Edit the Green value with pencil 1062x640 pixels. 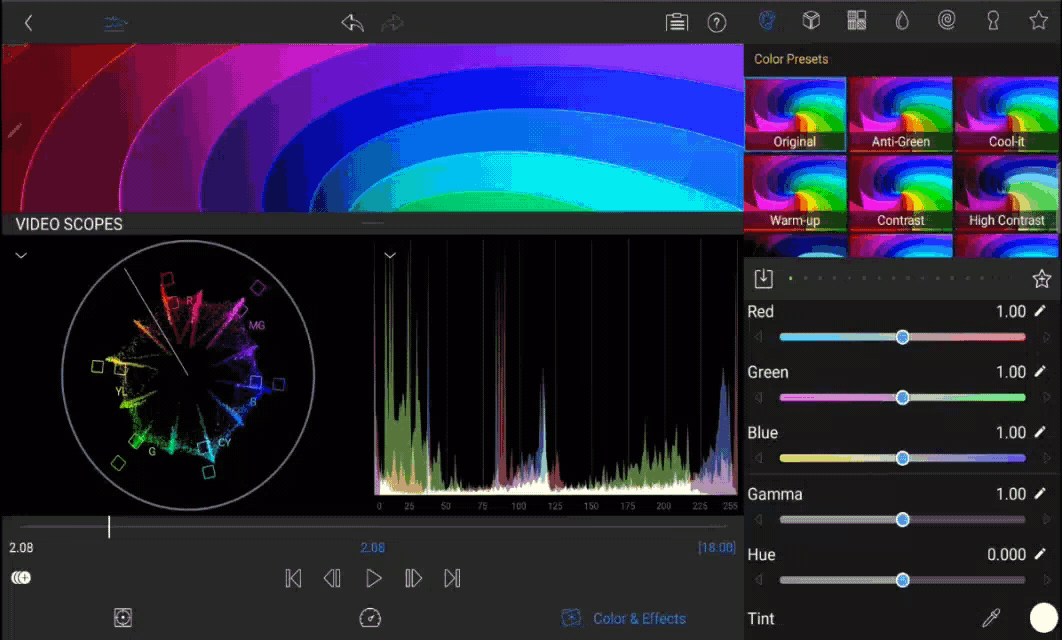point(1040,371)
